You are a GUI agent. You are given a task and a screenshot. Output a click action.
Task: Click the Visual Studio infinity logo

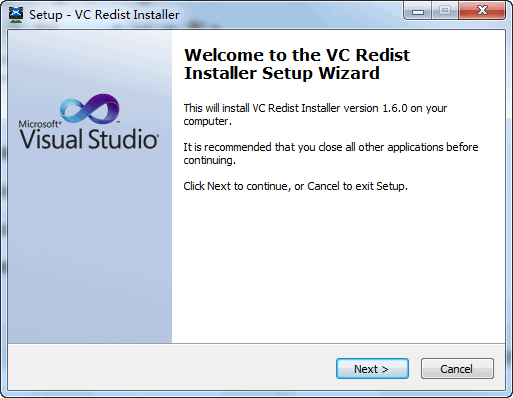click(x=90, y=108)
